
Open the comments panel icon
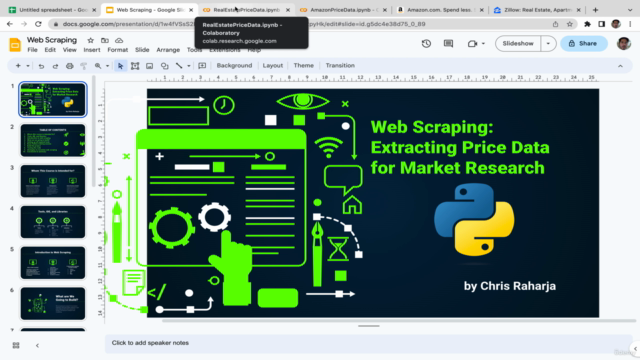(448, 43)
